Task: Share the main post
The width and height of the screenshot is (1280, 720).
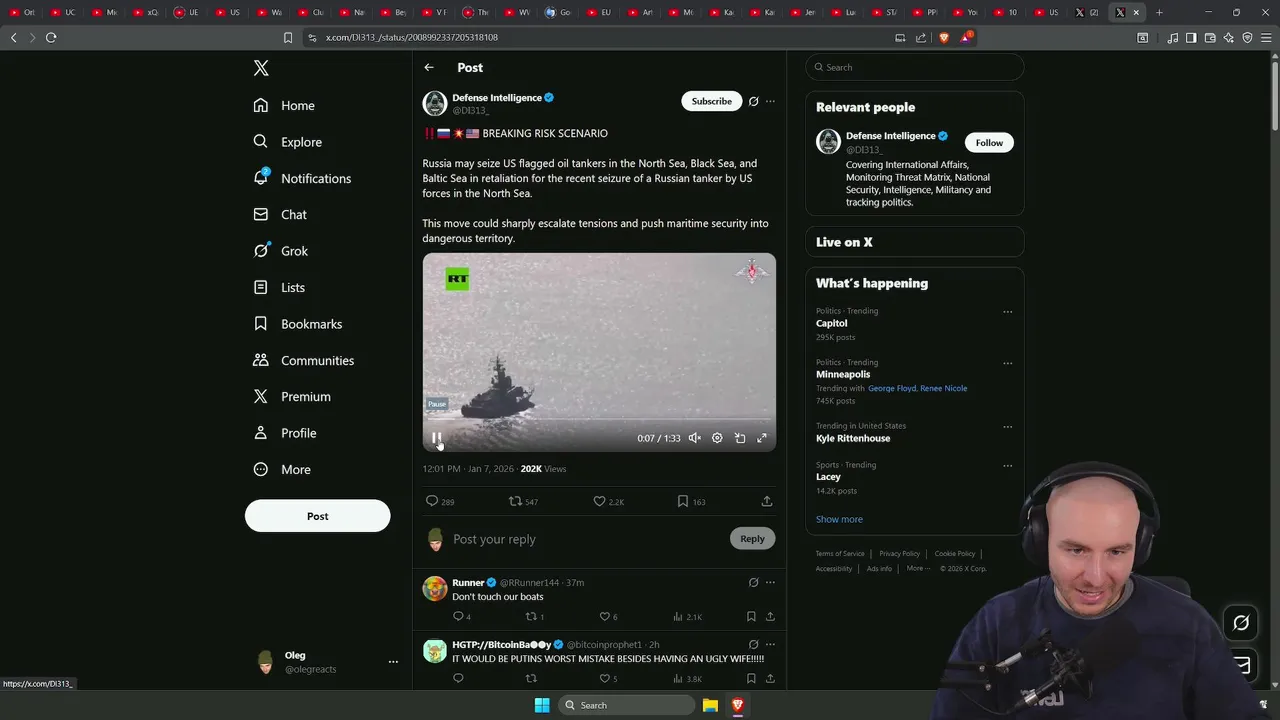Action: (x=767, y=501)
